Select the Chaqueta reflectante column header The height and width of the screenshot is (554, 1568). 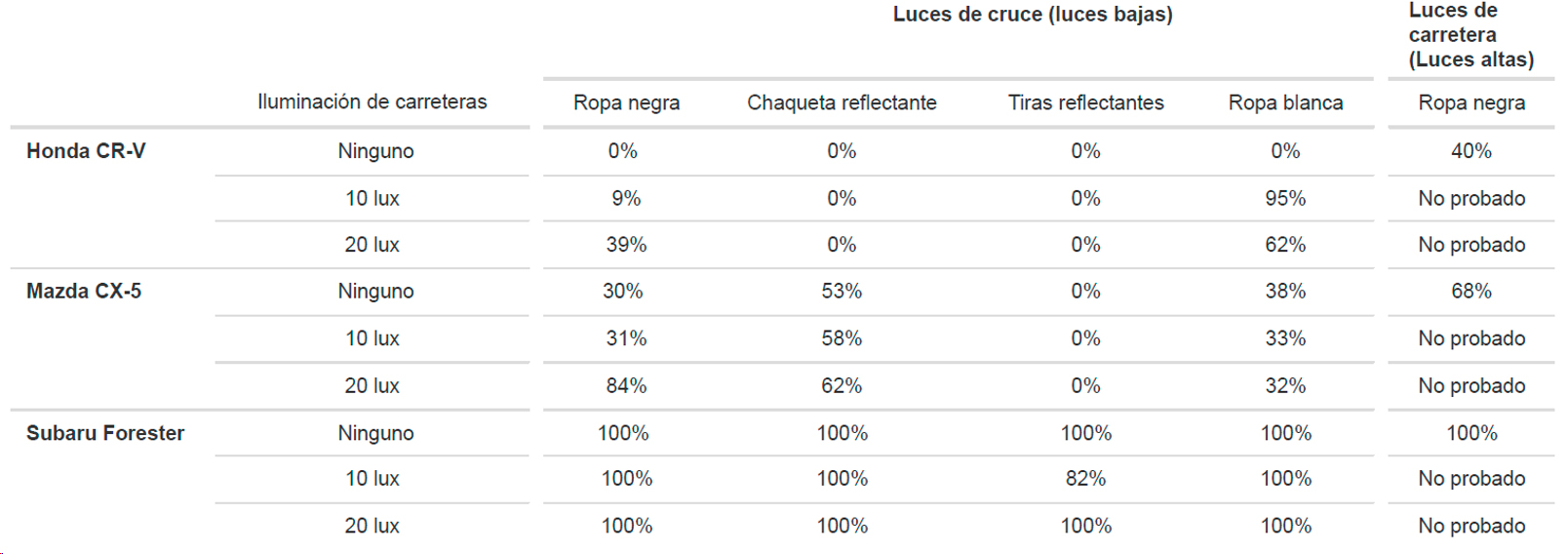pyautogui.click(x=842, y=102)
